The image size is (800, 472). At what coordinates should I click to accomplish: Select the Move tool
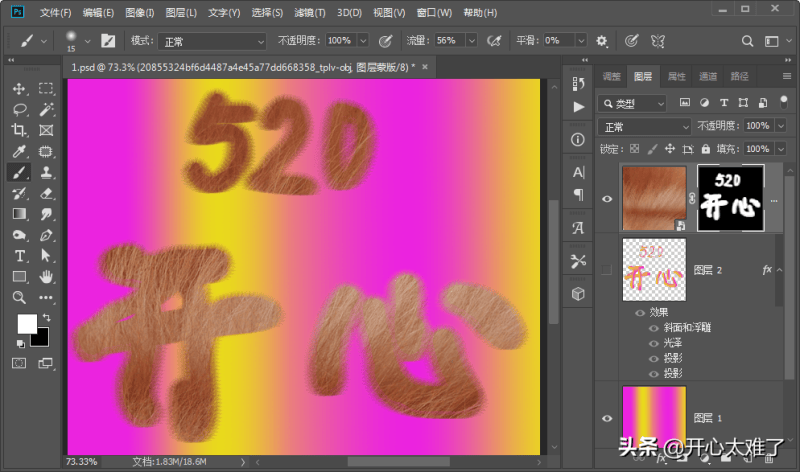(x=19, y=89)
